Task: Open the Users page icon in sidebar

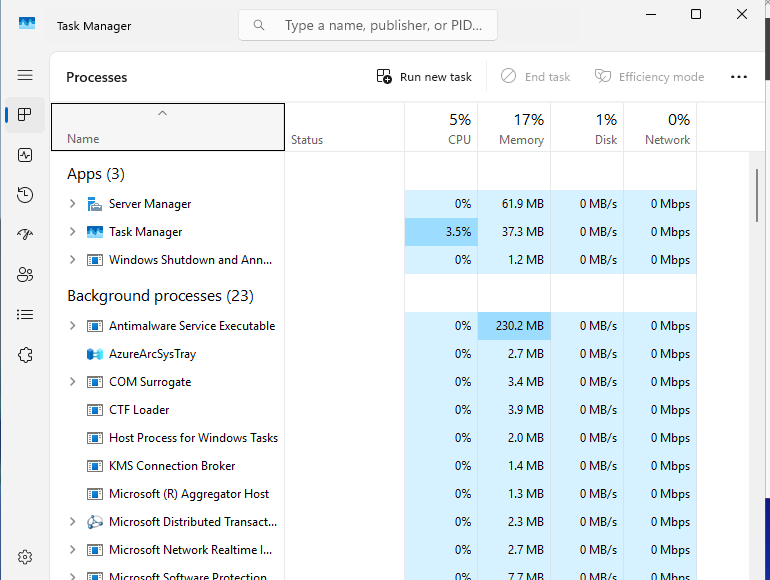Action: 25,275
